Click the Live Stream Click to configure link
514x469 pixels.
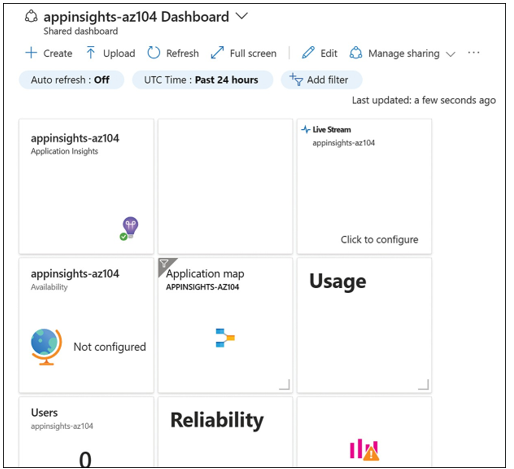click(x=379, y=239)
